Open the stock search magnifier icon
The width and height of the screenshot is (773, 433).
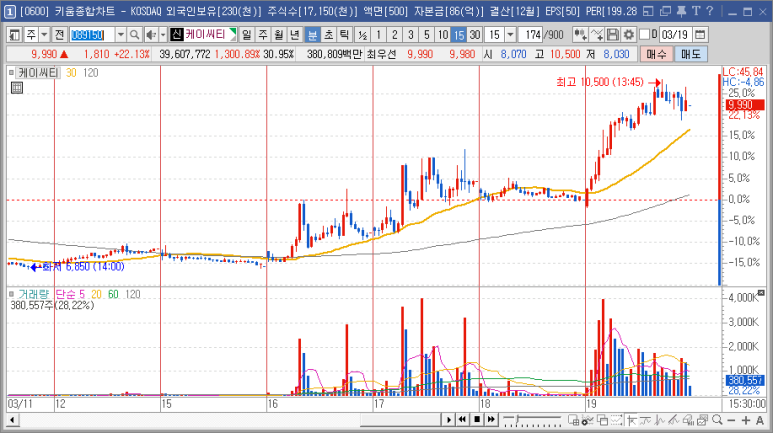click(x=134, y=35)
